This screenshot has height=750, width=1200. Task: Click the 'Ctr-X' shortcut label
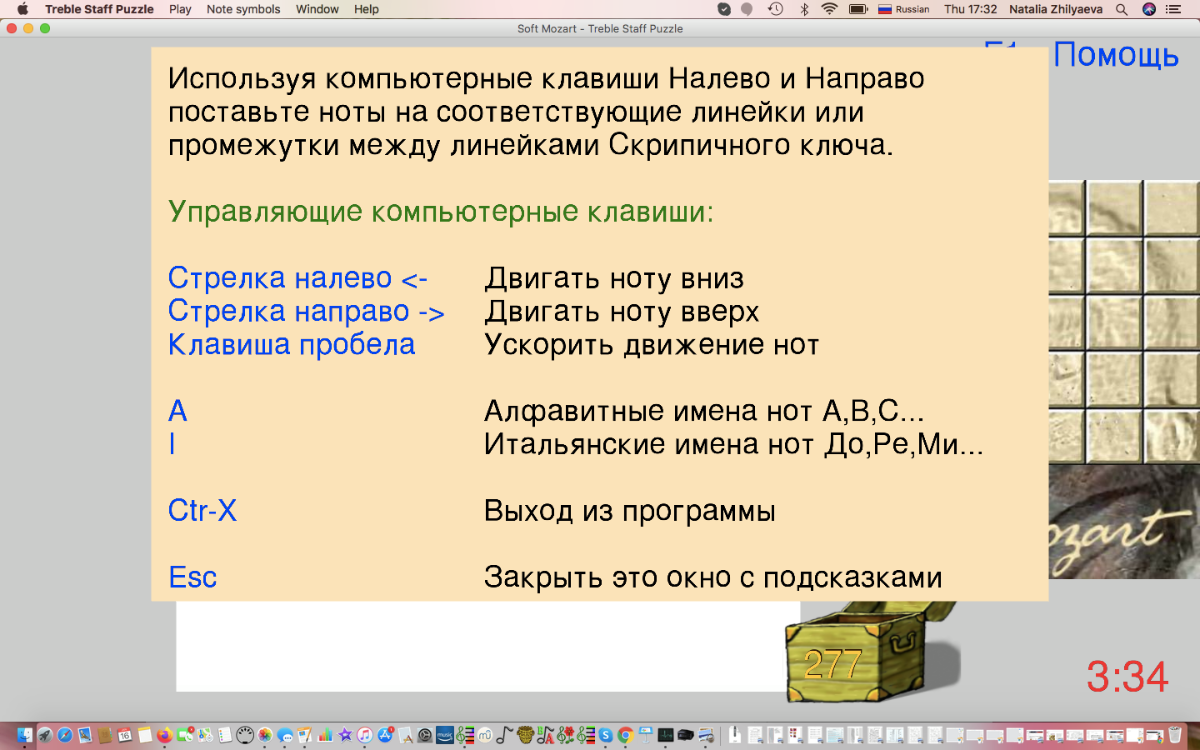(x=202, y=511)
